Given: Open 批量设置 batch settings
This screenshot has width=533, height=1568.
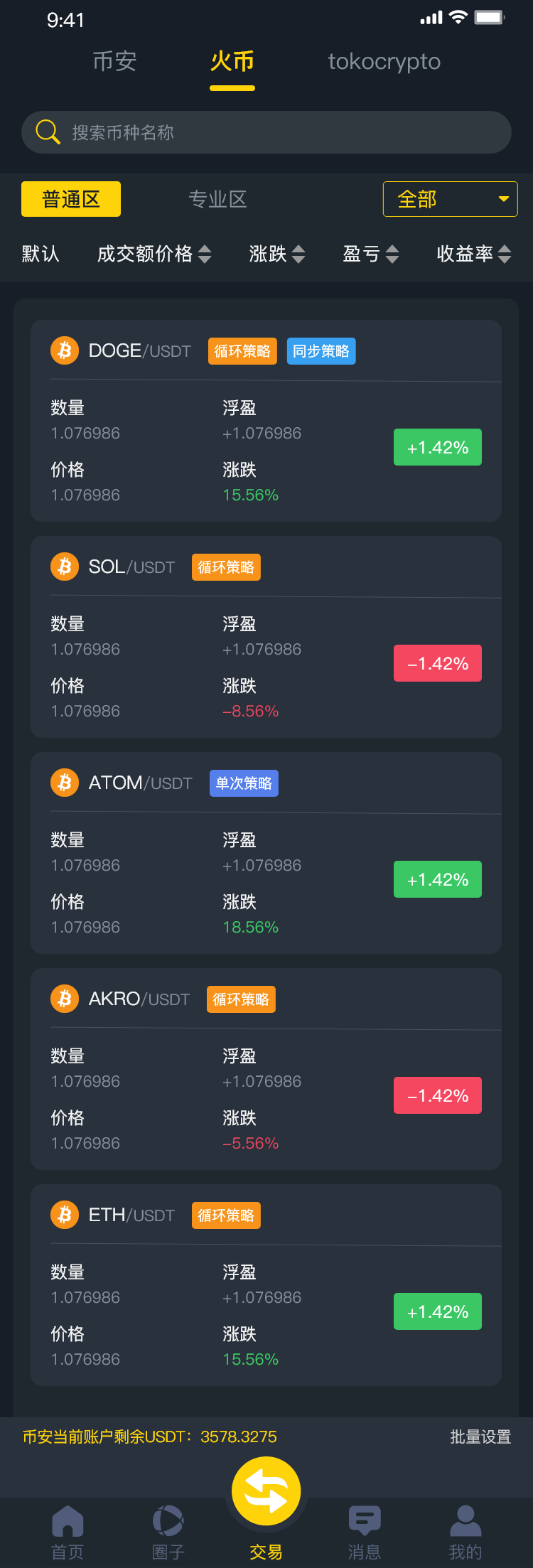Looking at the screenshot, I should 480,1437.
